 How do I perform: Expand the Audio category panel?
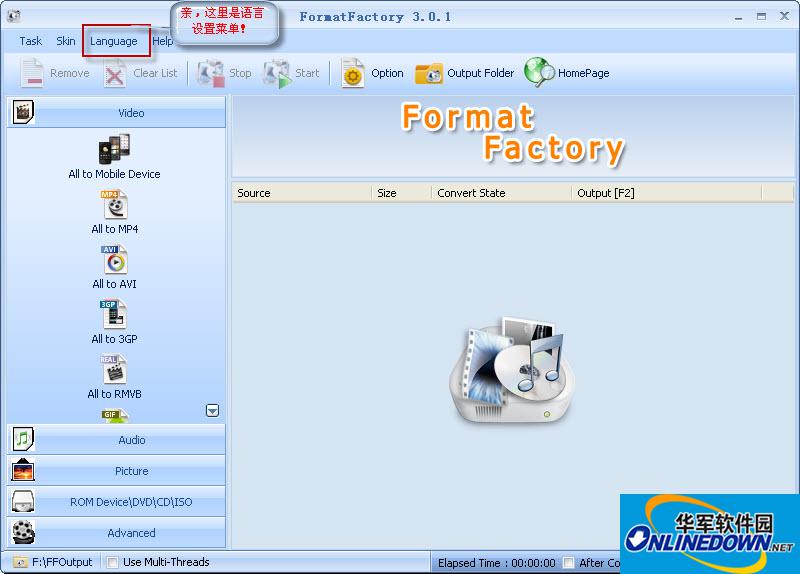(x=116, y=439)
